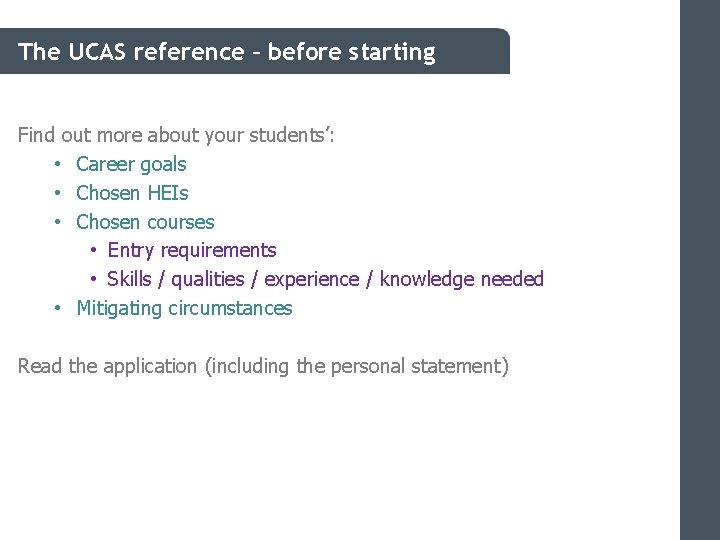The width and height of the screenshot is (720, 540).
Task: Select the 'Find out more about your students' line
Action: (x=176, y=135)
